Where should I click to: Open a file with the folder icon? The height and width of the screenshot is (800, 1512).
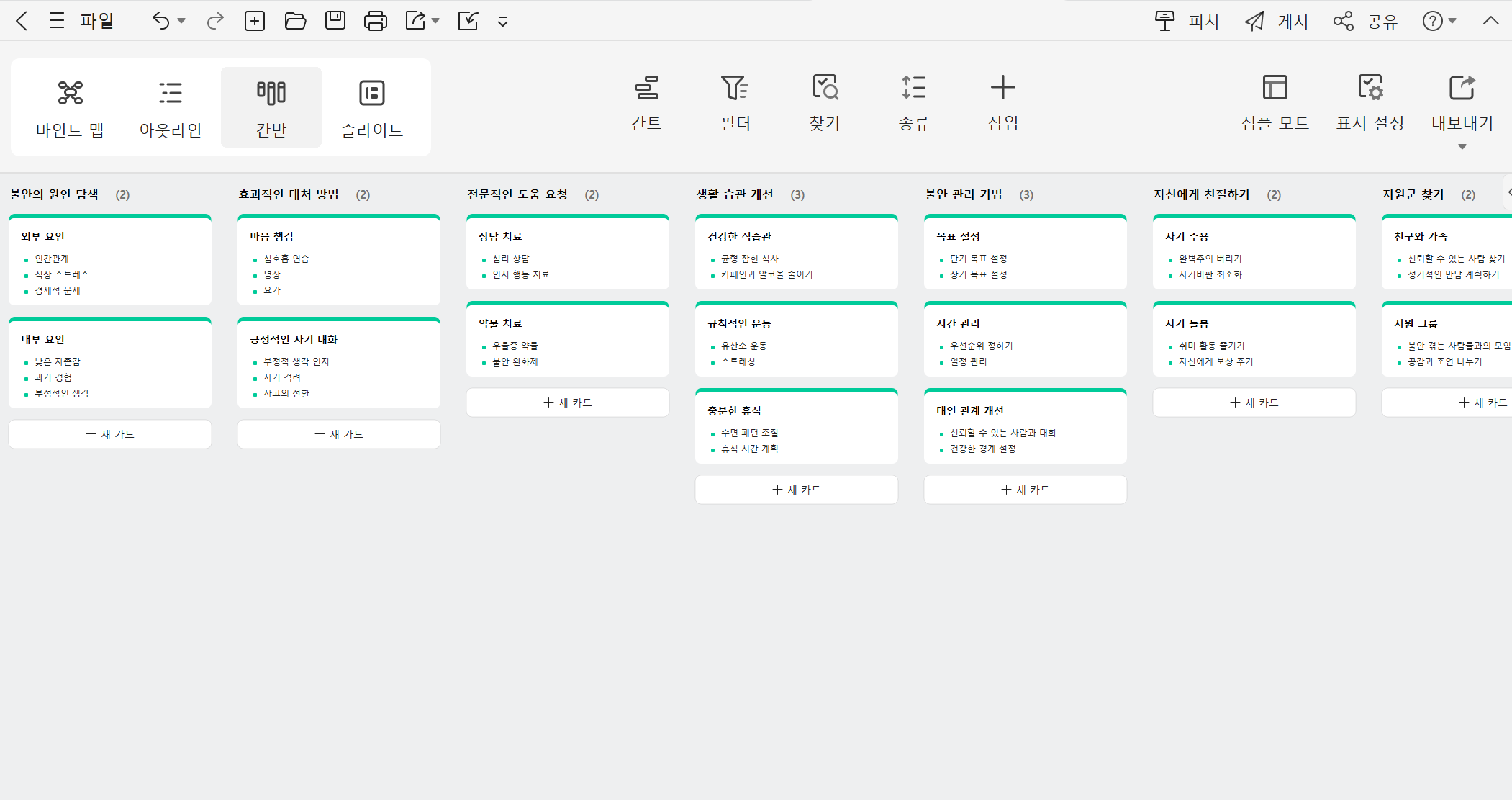point(295,21)
